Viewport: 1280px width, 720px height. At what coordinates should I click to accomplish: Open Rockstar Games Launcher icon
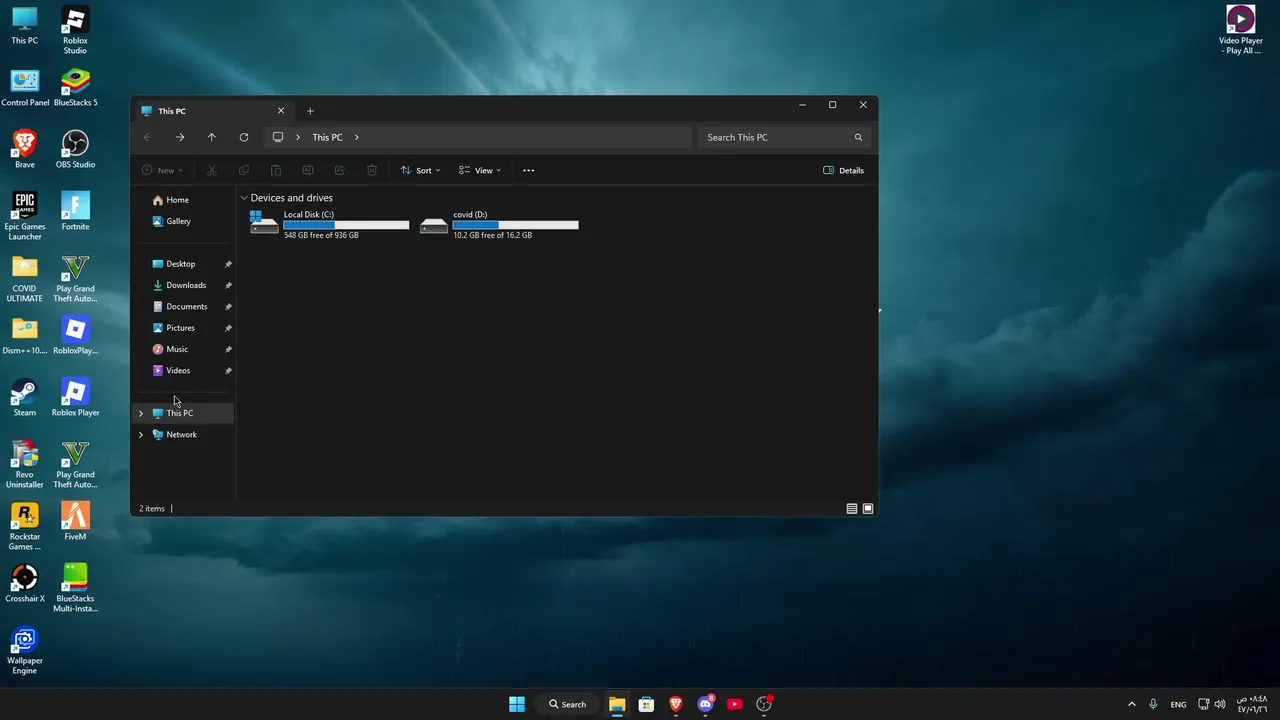click(x=25, y=527)
